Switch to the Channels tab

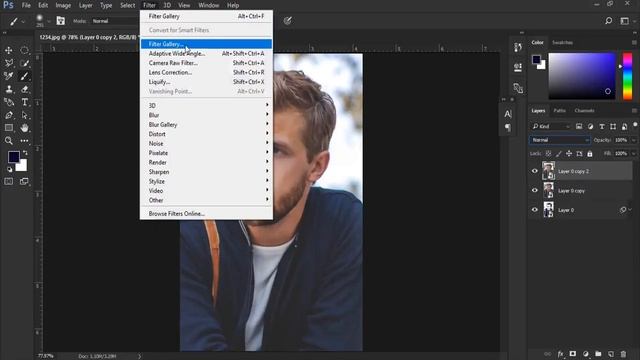(584, 111)
